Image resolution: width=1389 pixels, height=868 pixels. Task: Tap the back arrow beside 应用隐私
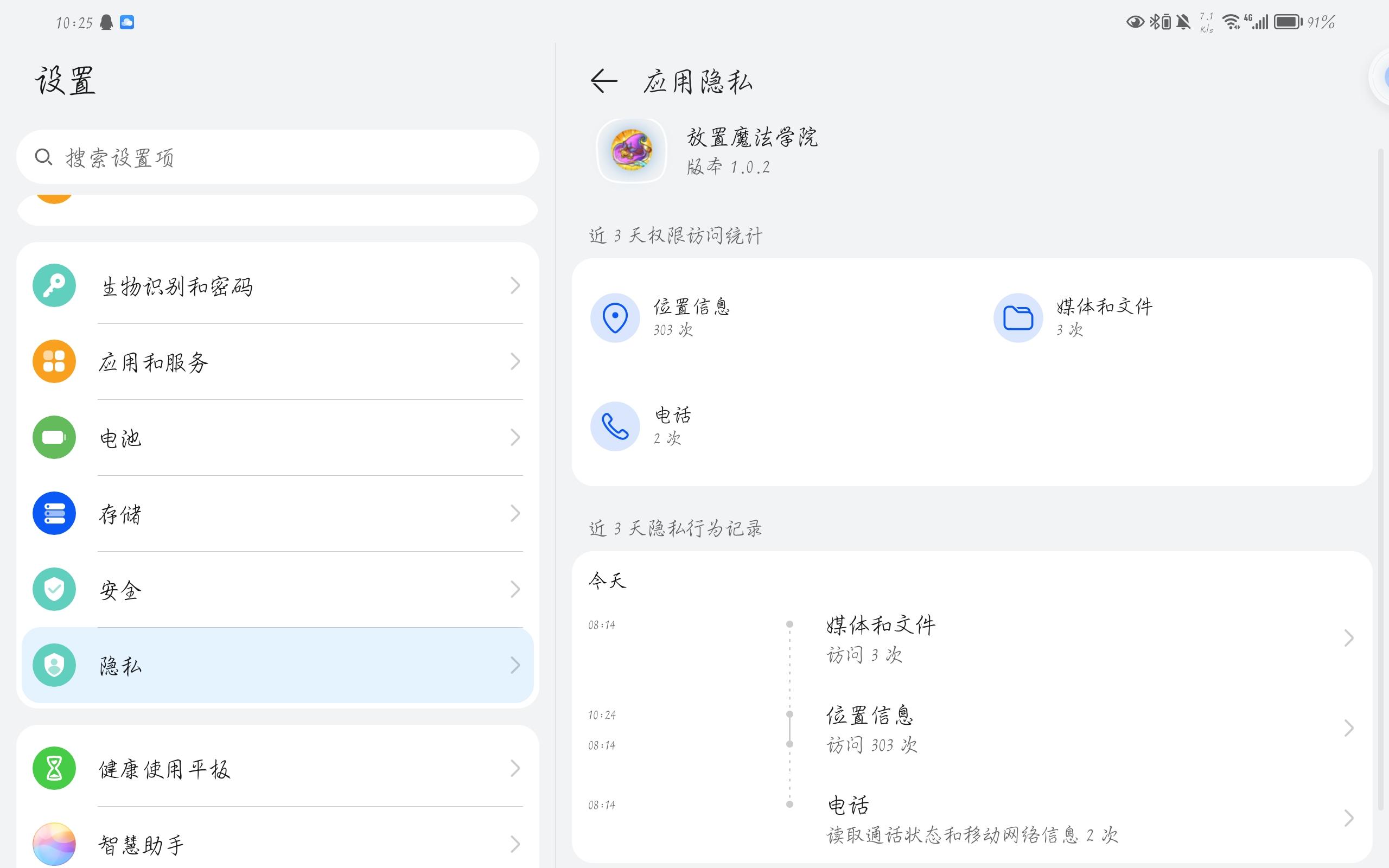click(x=604, y=81)
